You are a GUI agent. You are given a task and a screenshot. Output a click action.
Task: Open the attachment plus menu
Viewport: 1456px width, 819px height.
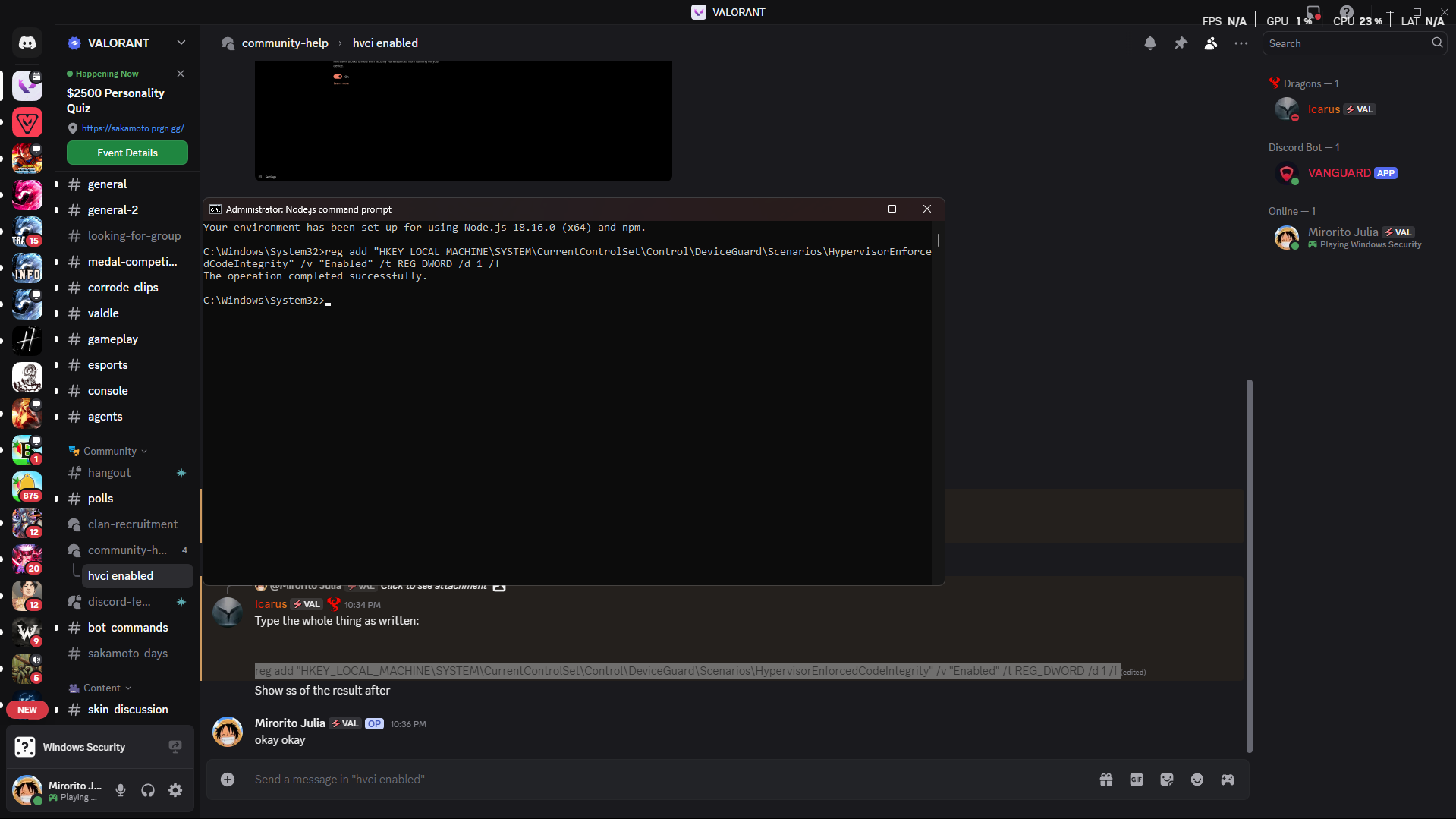point(228,780)
